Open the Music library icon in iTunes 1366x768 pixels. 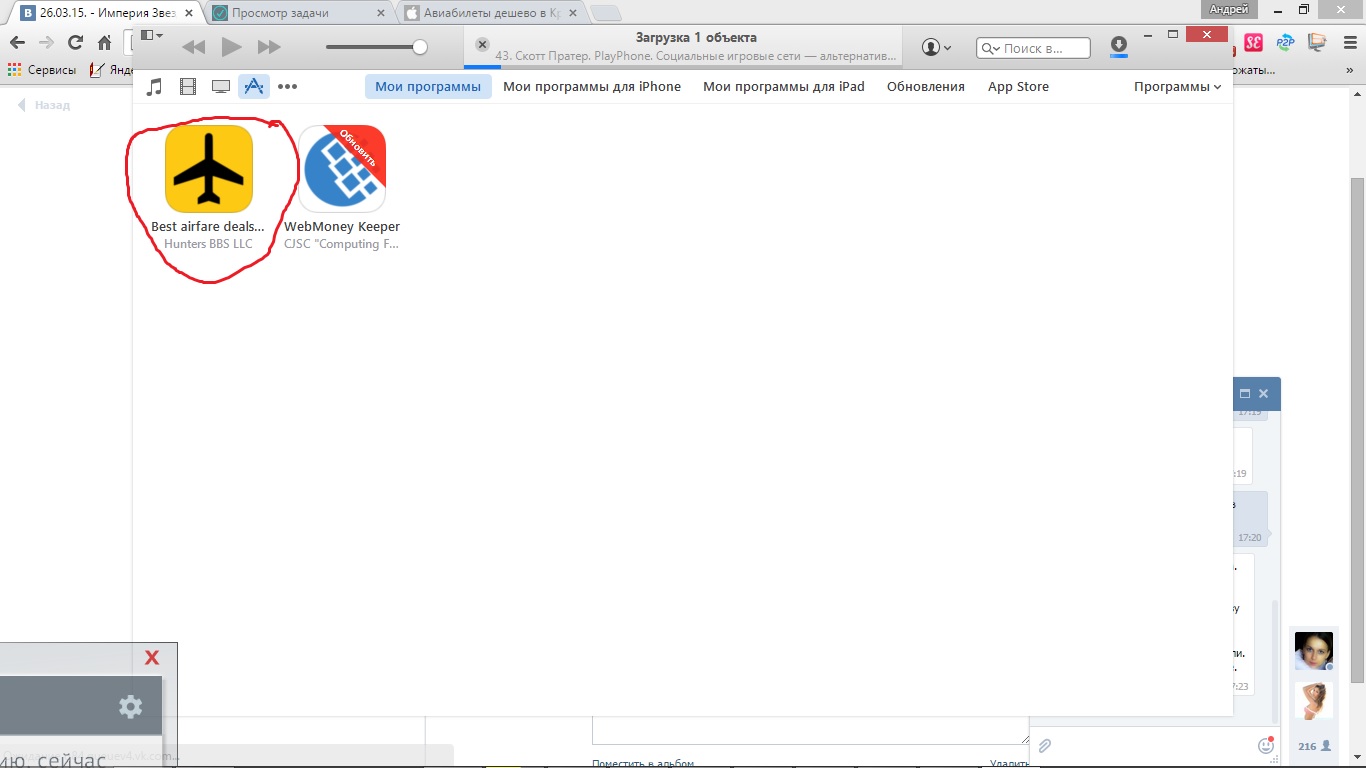tap(154, 87)
